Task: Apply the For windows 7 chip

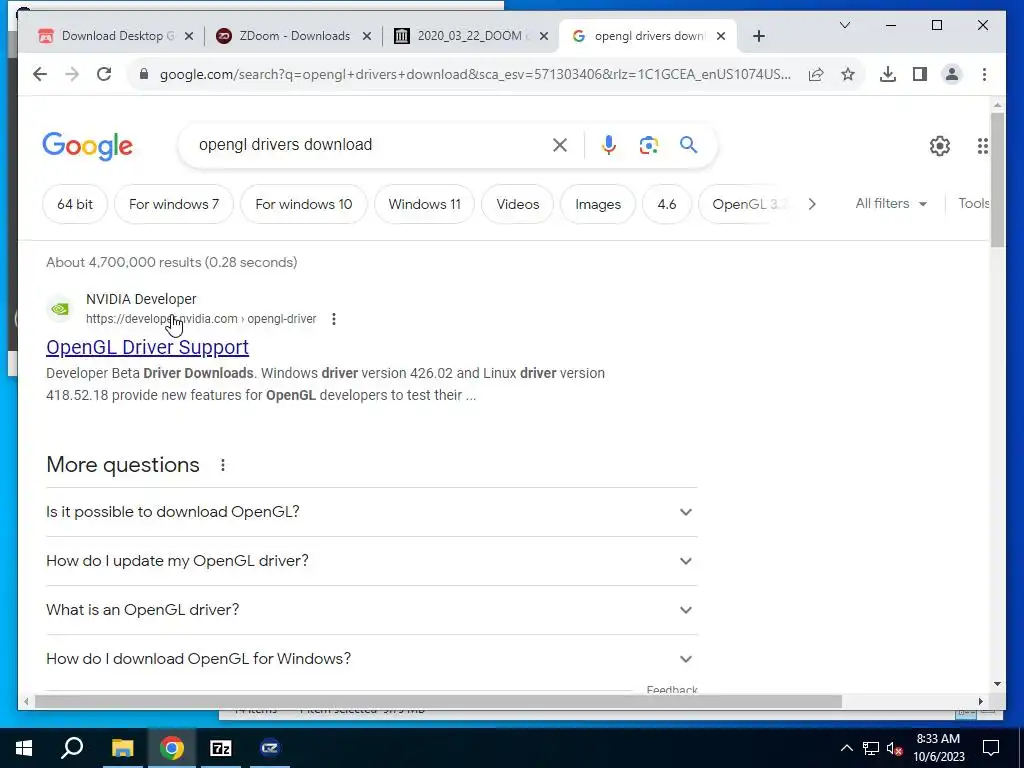Action: point(174,204)
